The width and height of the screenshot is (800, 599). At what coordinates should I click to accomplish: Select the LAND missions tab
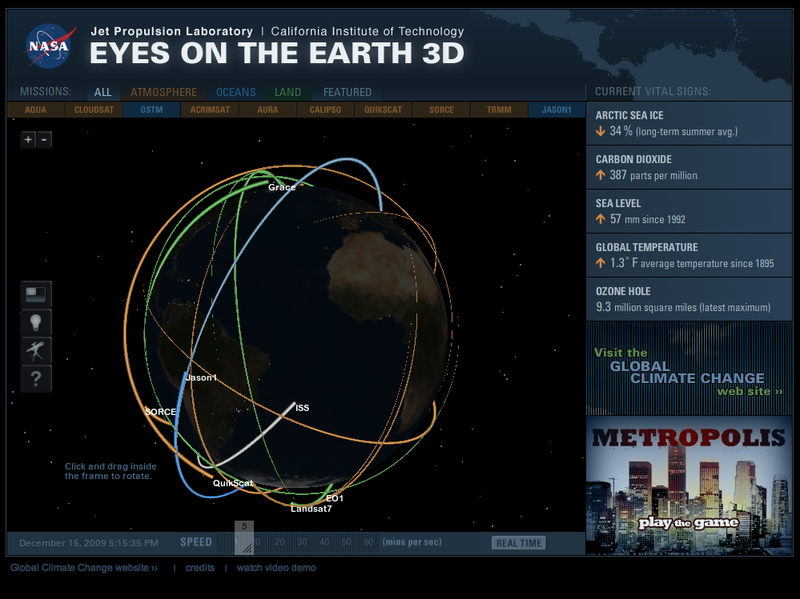[x=288, y=92]
